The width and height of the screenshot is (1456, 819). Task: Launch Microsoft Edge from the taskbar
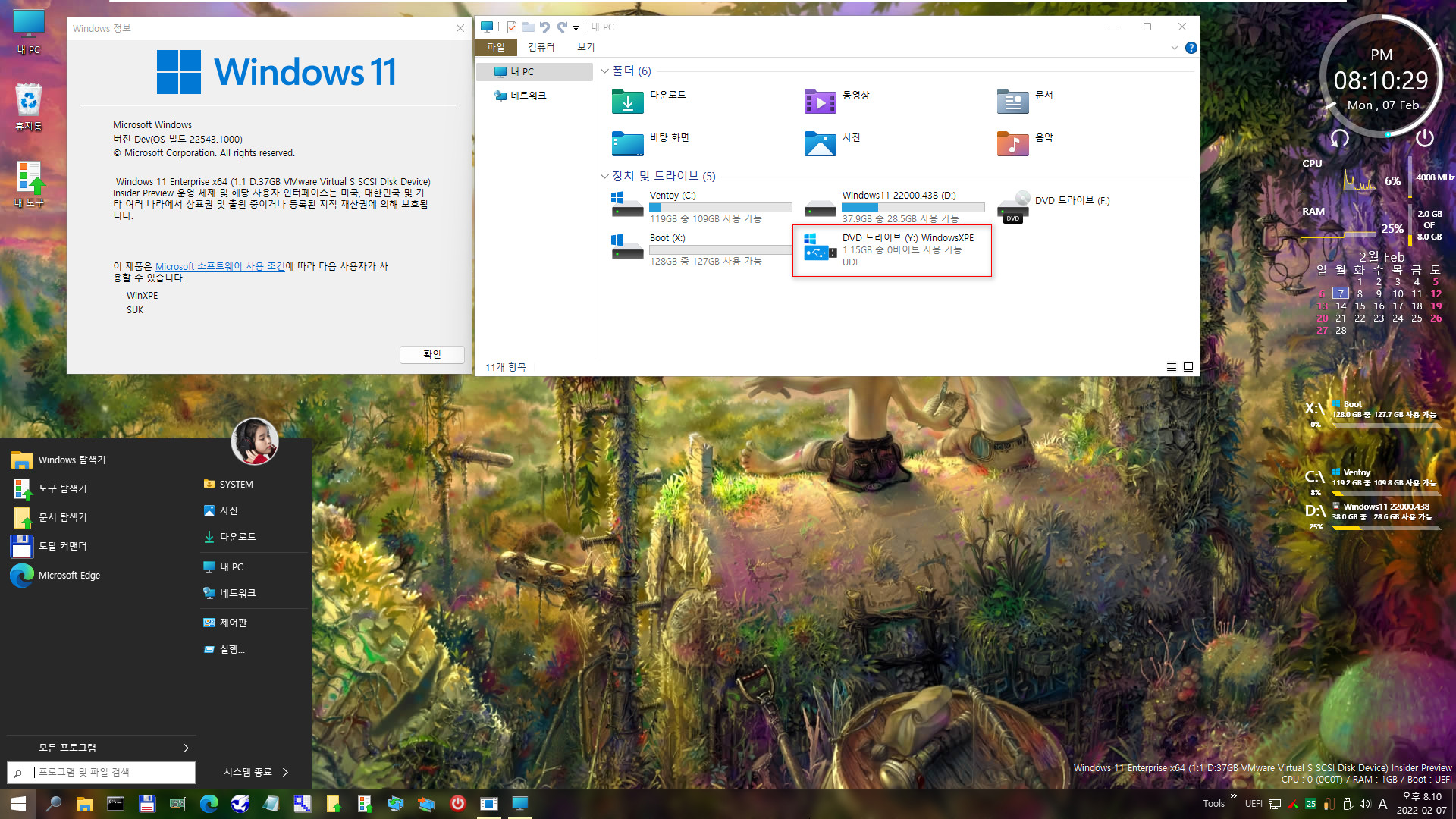pos(209,803)
